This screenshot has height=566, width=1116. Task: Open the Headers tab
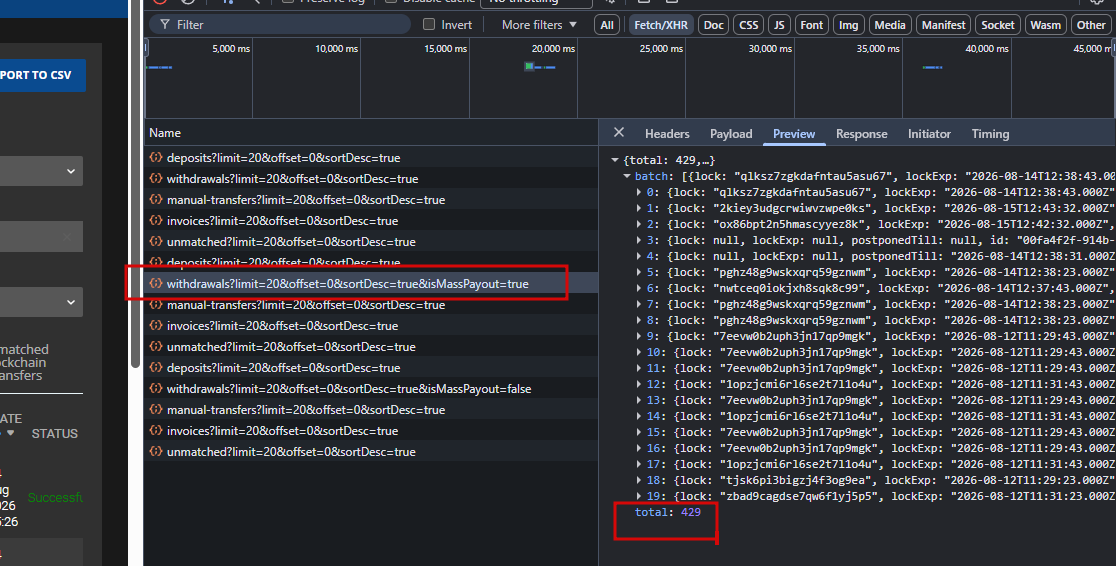pyautogui.click(x=667, y=134)
